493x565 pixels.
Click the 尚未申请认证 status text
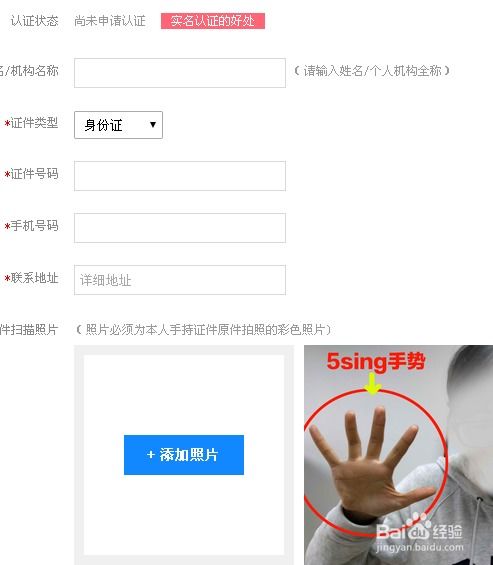pos(110,21)
